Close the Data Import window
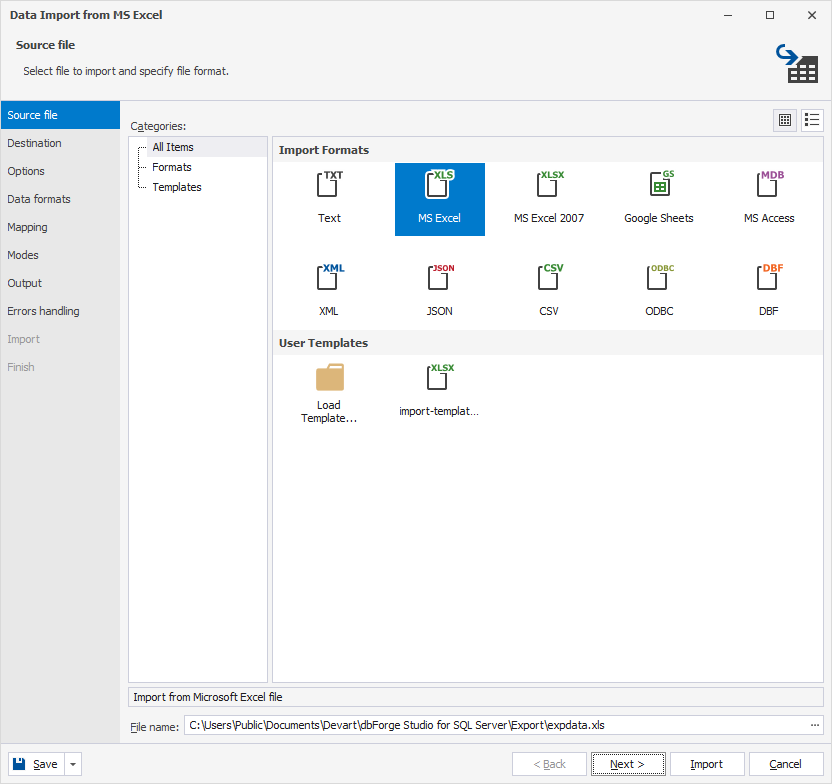832x784 pixels. (811, 15)
